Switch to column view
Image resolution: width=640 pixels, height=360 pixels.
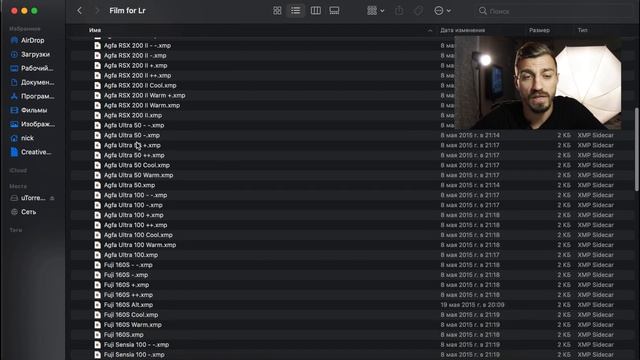[316, 11]
